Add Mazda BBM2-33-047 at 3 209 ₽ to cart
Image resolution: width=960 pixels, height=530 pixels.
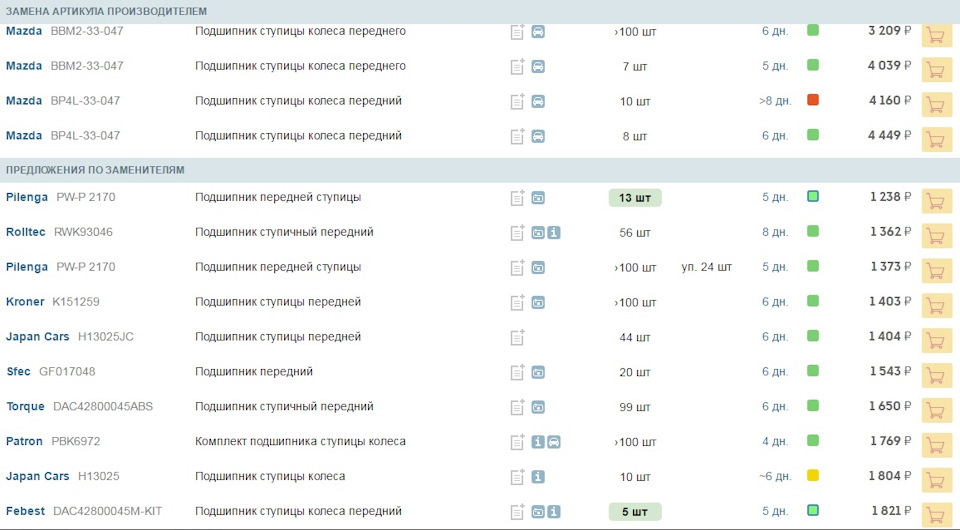coord(937,36)
